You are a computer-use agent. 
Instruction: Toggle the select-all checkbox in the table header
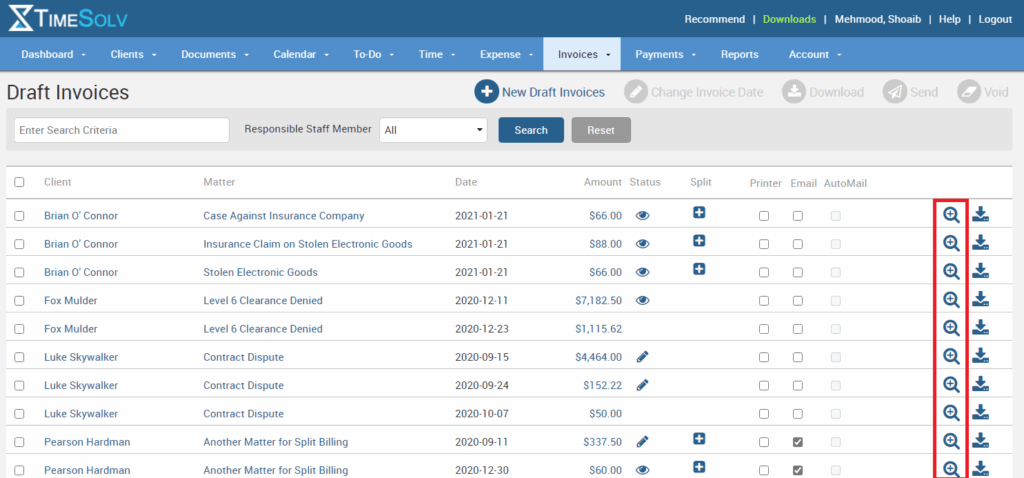[19, 182]
